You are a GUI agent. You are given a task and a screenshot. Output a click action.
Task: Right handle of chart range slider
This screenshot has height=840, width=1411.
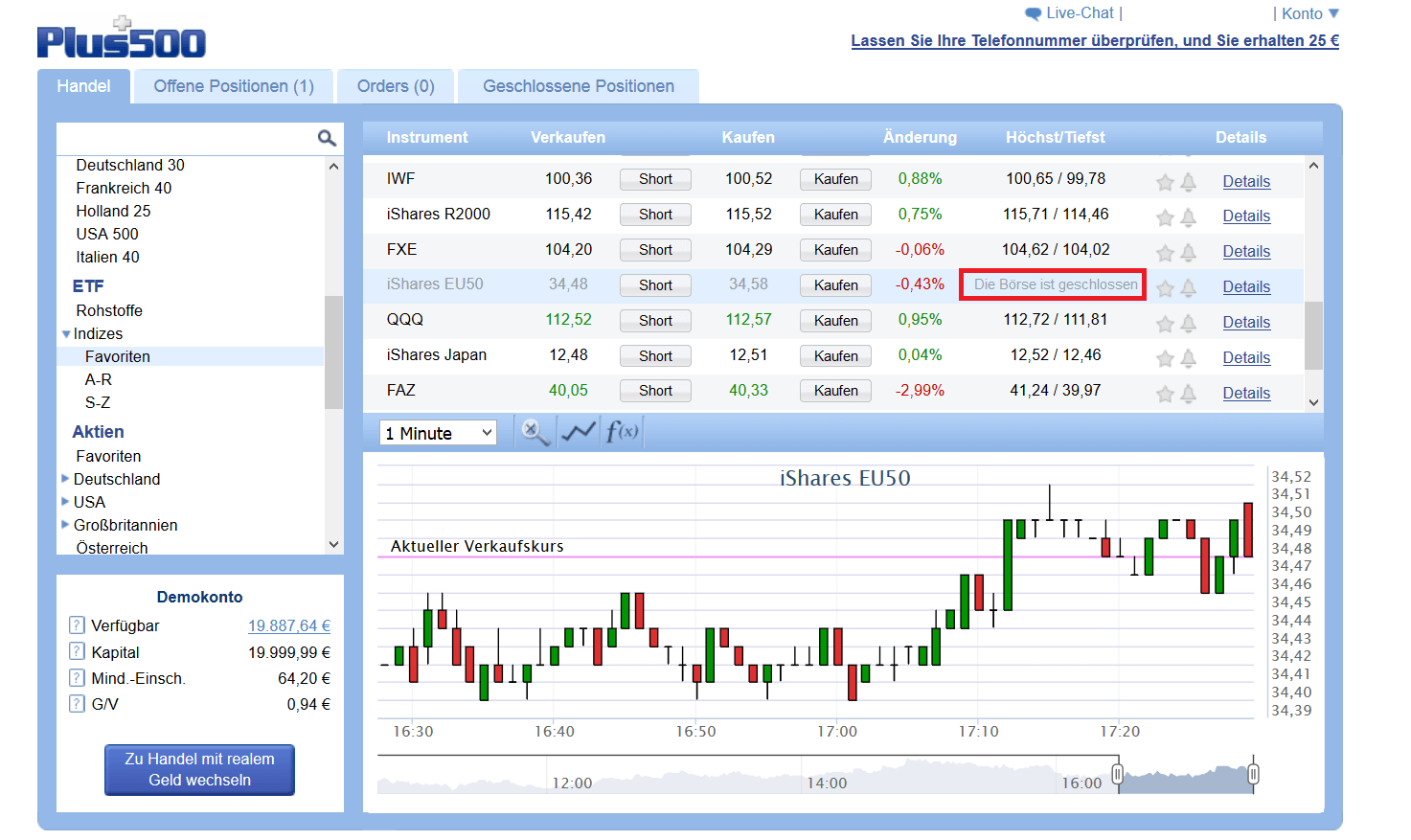pos(1254,773)
